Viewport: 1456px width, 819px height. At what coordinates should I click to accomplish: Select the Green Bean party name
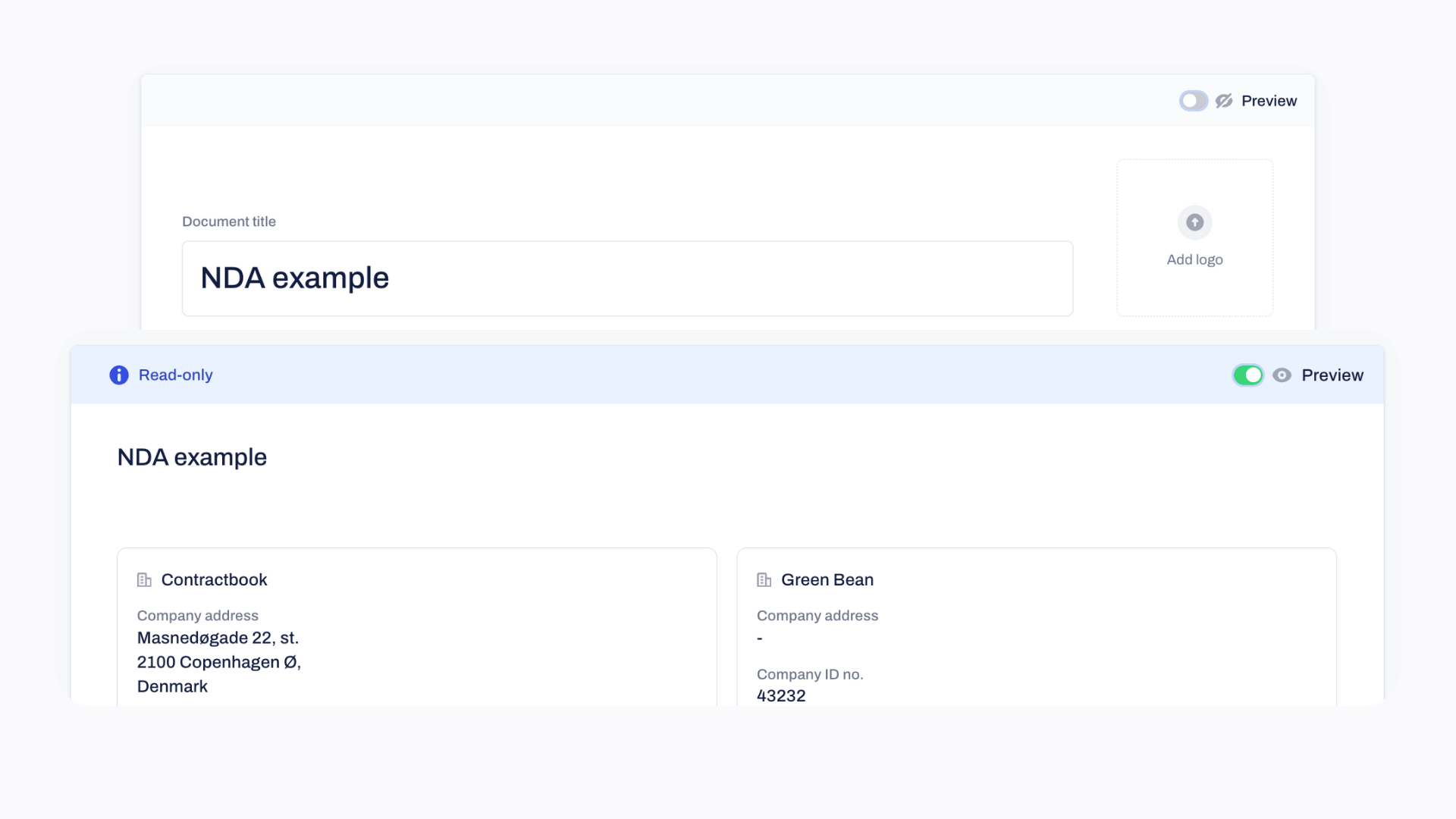[827, 580]
